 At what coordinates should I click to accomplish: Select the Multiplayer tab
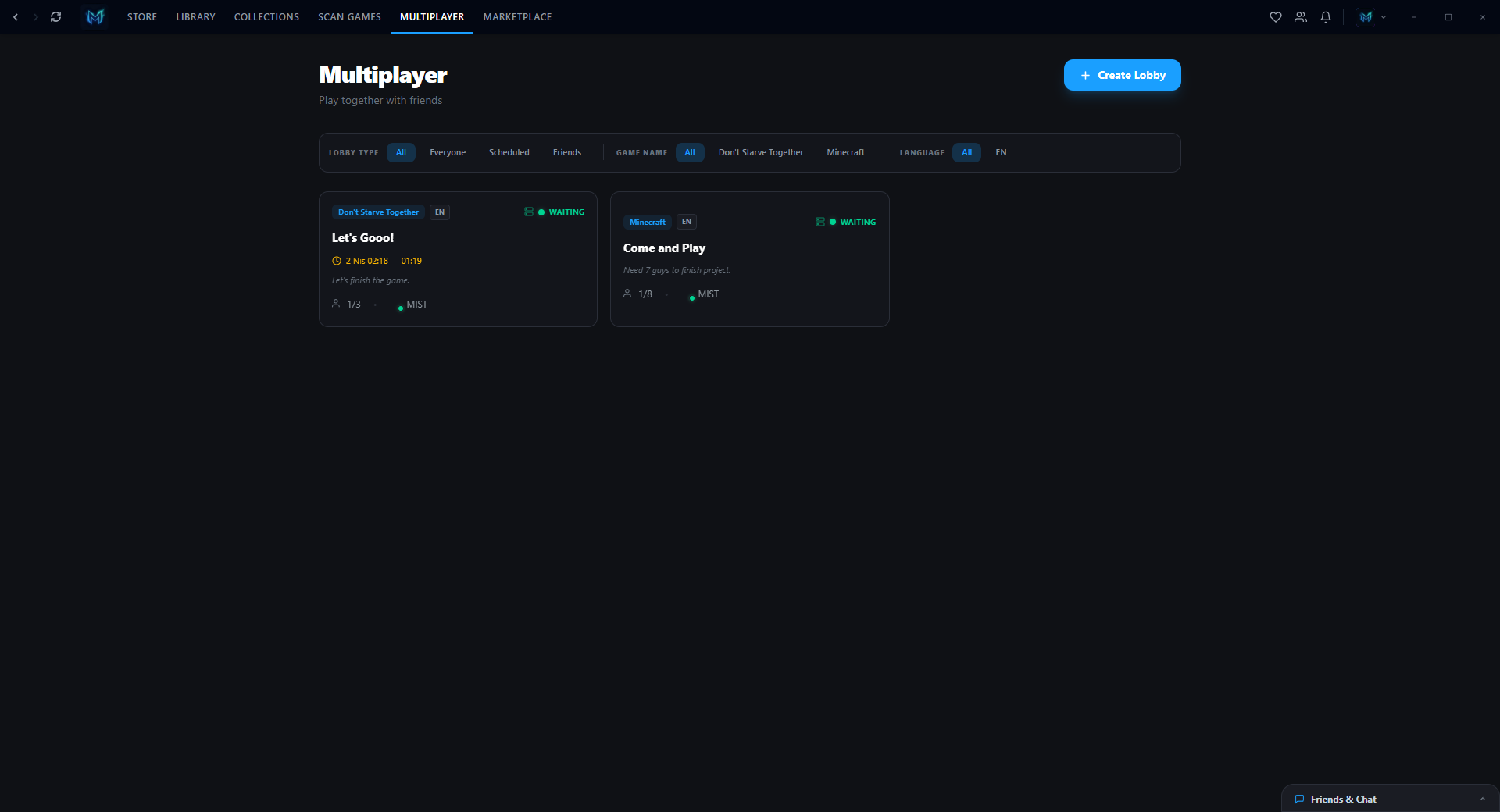pyautogui.click(x=432, y=16)
